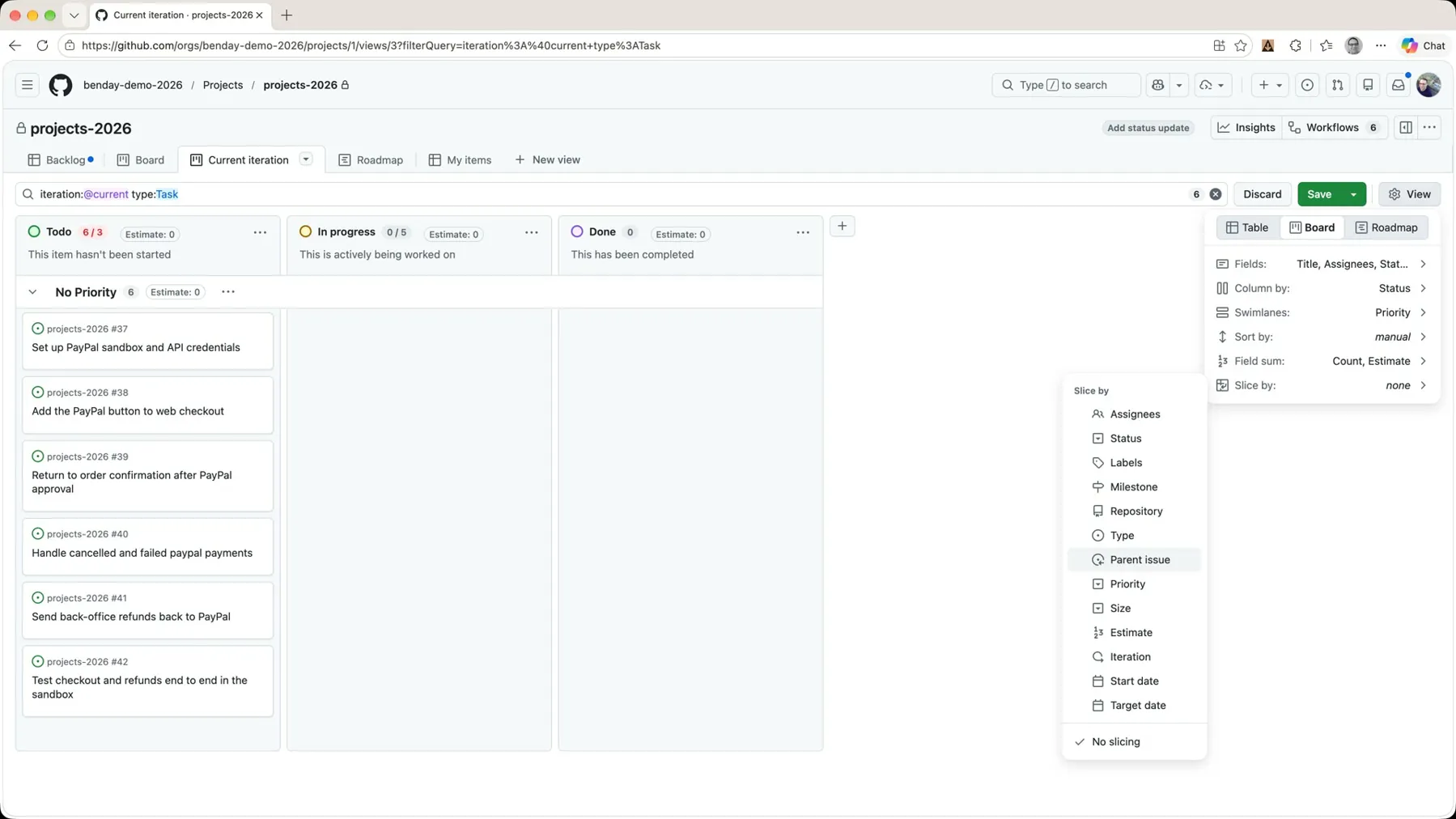The height and width of the screenshot is (819, 1456).
Task: Open Current iteration tab dropdown arrow
Action: [x=306, y=159]
